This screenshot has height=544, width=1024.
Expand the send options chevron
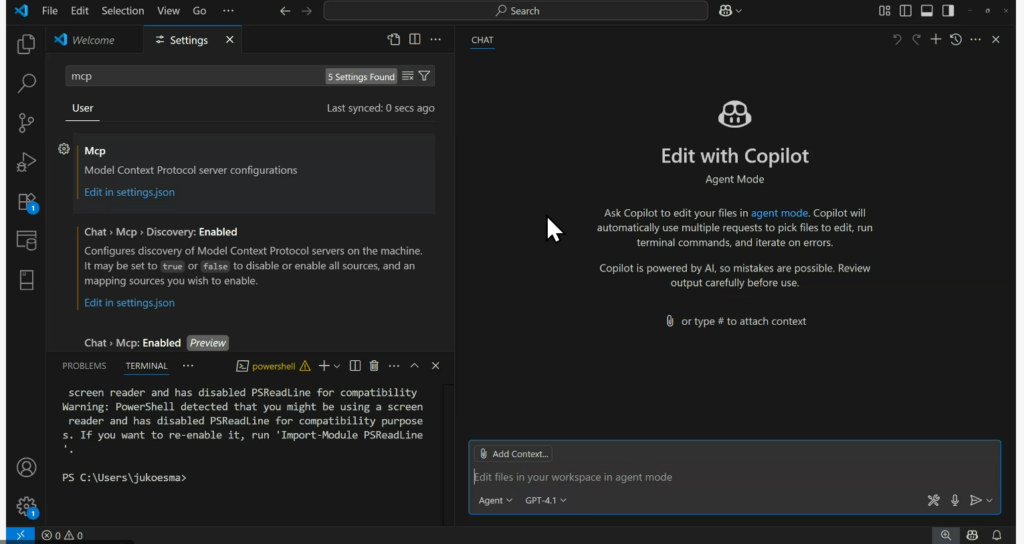tap(989, 500)
